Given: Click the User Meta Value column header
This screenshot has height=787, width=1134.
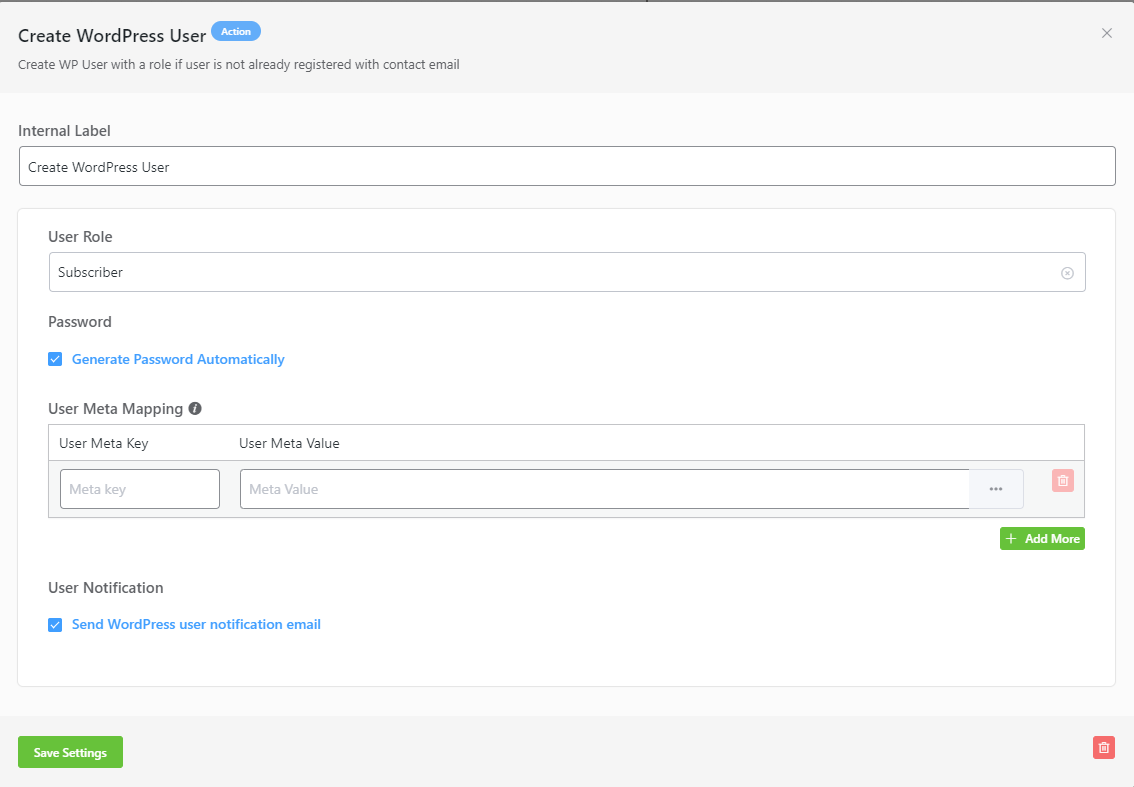Looking at the screenshot, I should 289,443.
